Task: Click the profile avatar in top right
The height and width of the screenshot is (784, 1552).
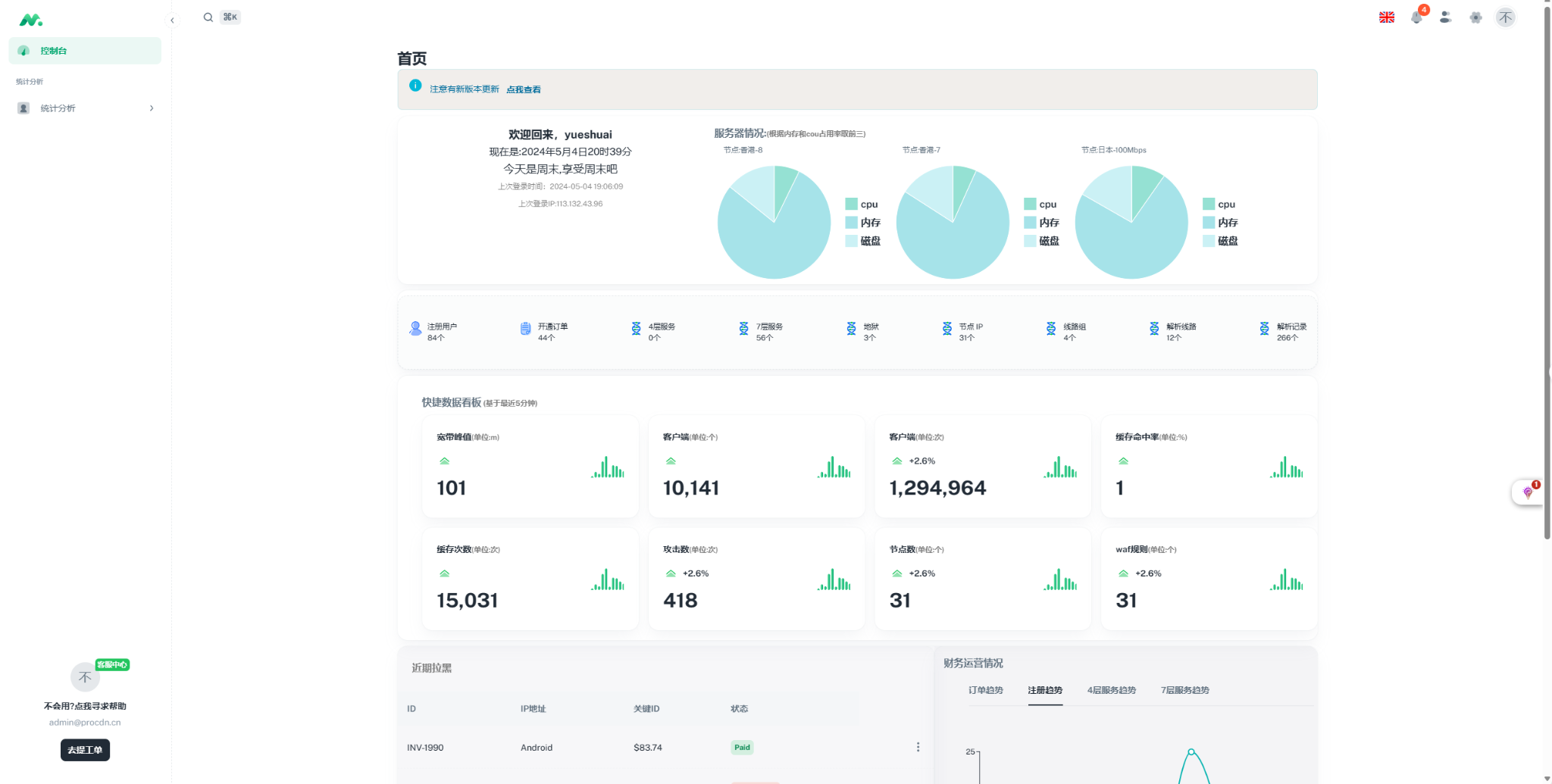Action: 1505,17
